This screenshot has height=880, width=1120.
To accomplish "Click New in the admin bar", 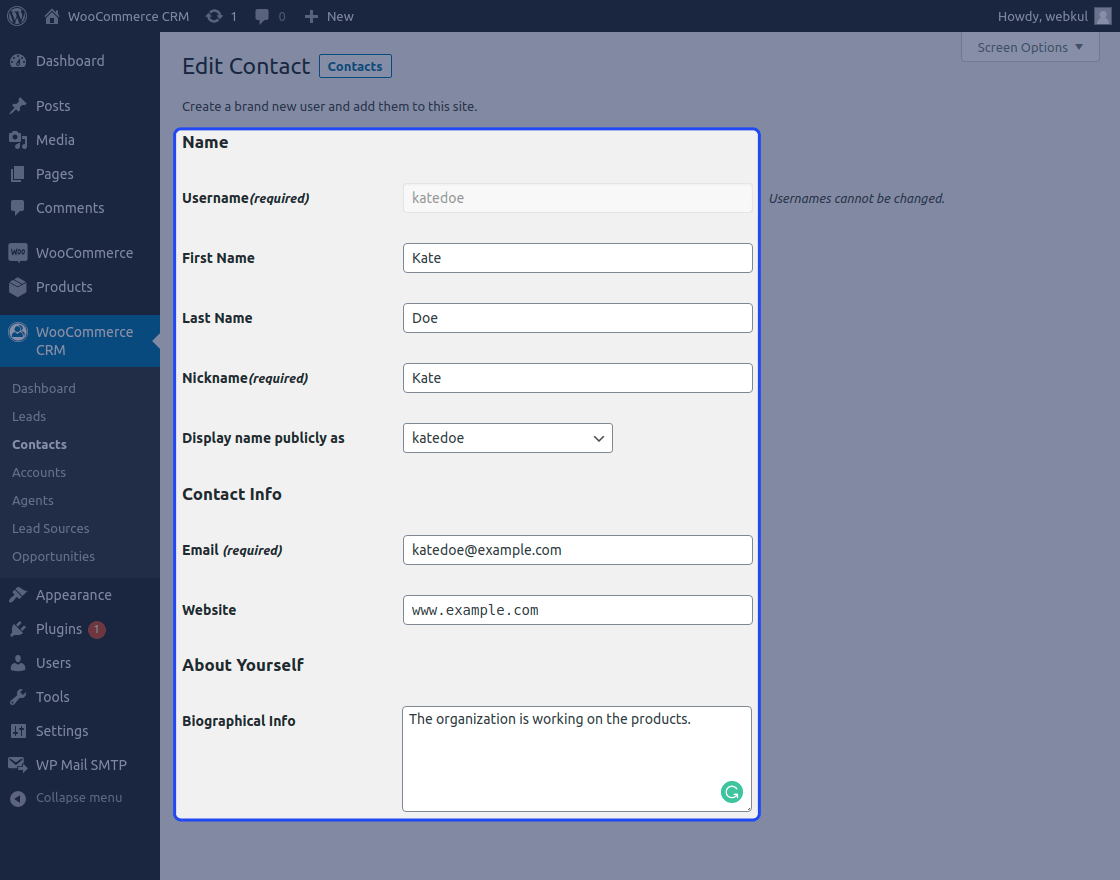I will click(x=340, y=16).
